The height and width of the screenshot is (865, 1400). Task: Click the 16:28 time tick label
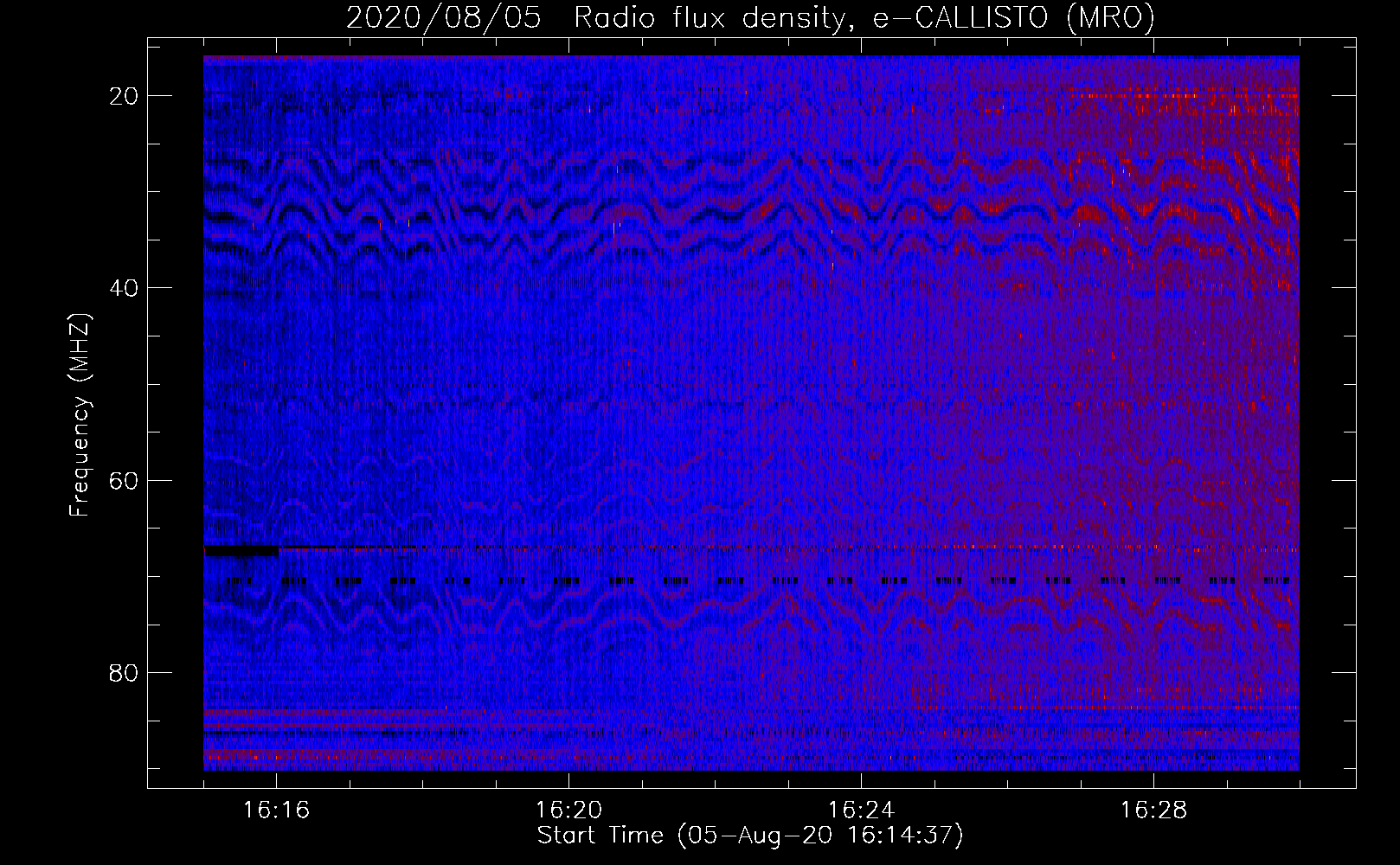tap(1153, 810)
